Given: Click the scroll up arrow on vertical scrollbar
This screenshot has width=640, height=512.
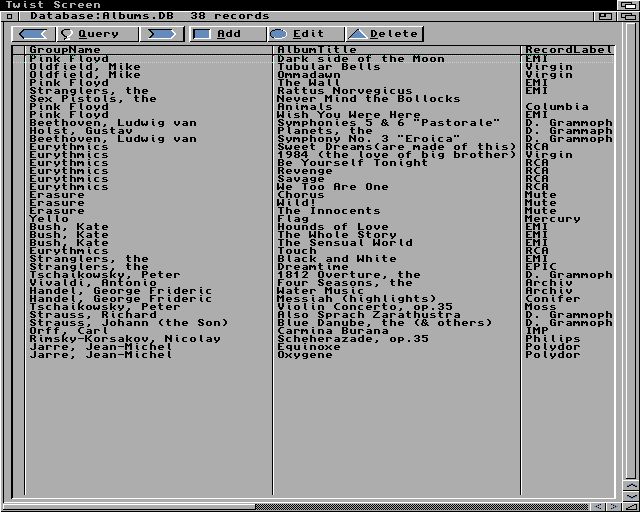Looking at the screenshot, I should [x=631, y=485].
